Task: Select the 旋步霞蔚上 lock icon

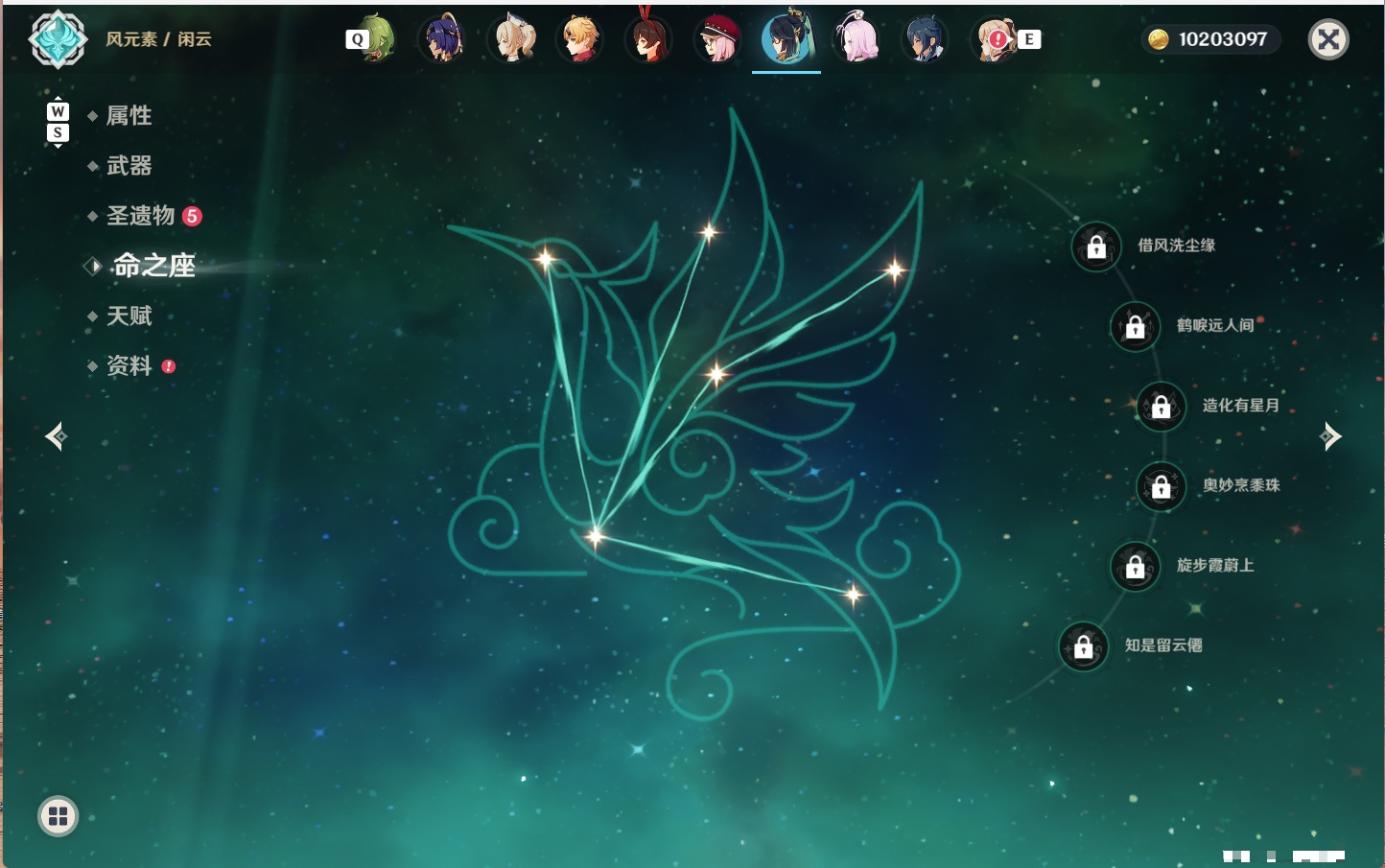Action: click(x=1135, y=566)
